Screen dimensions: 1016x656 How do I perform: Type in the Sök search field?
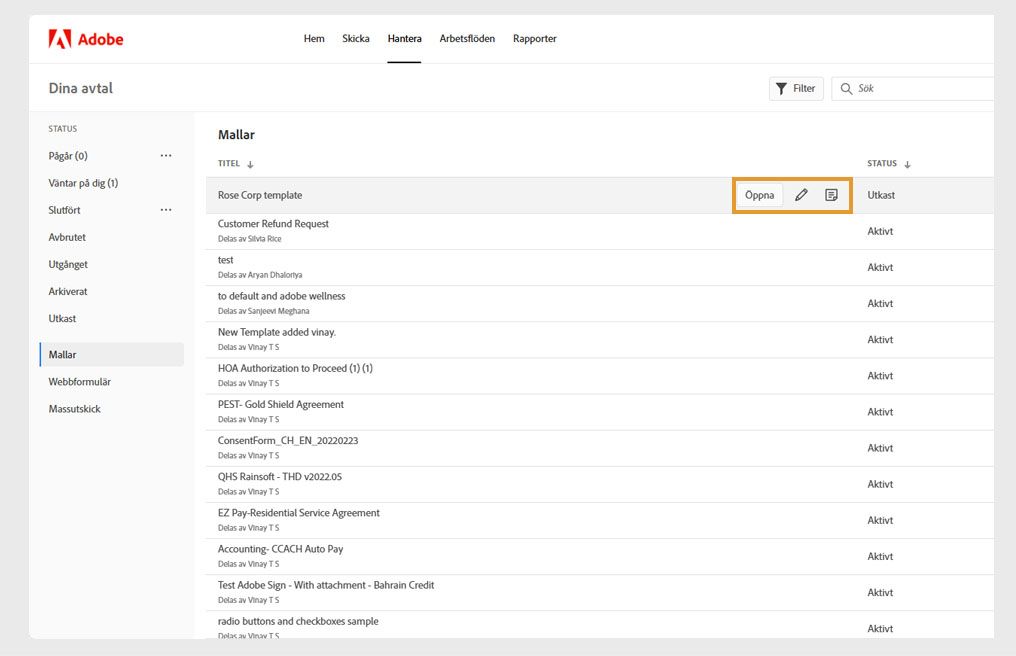(x=920, y=88)
